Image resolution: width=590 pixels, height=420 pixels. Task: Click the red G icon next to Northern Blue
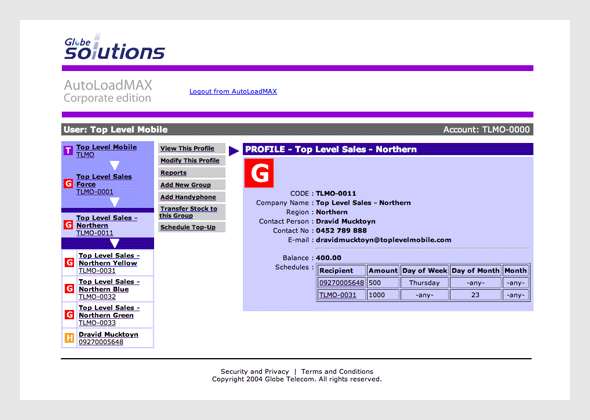[69, 289]
